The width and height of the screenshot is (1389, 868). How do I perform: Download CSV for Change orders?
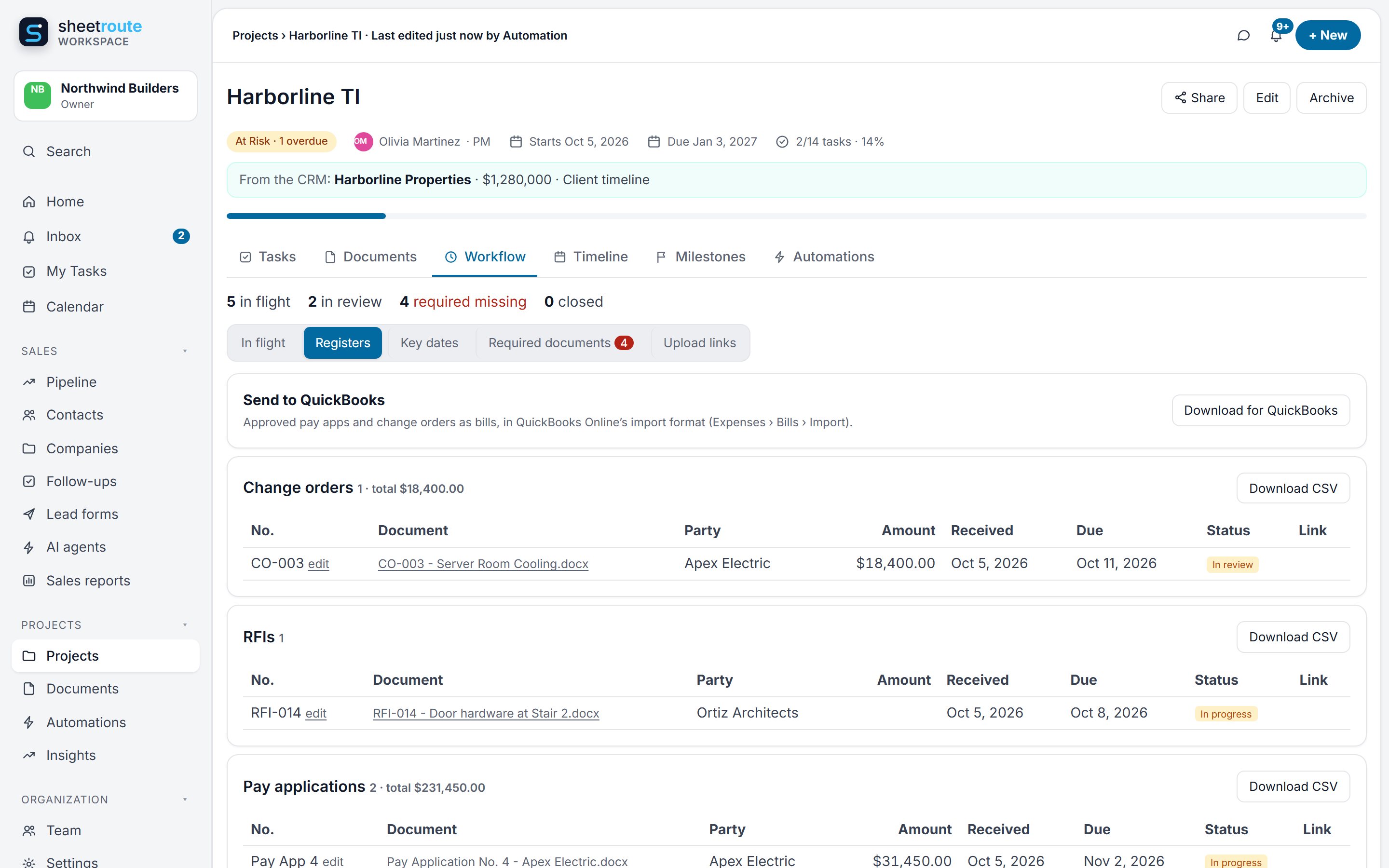[x=1293, y=488]
